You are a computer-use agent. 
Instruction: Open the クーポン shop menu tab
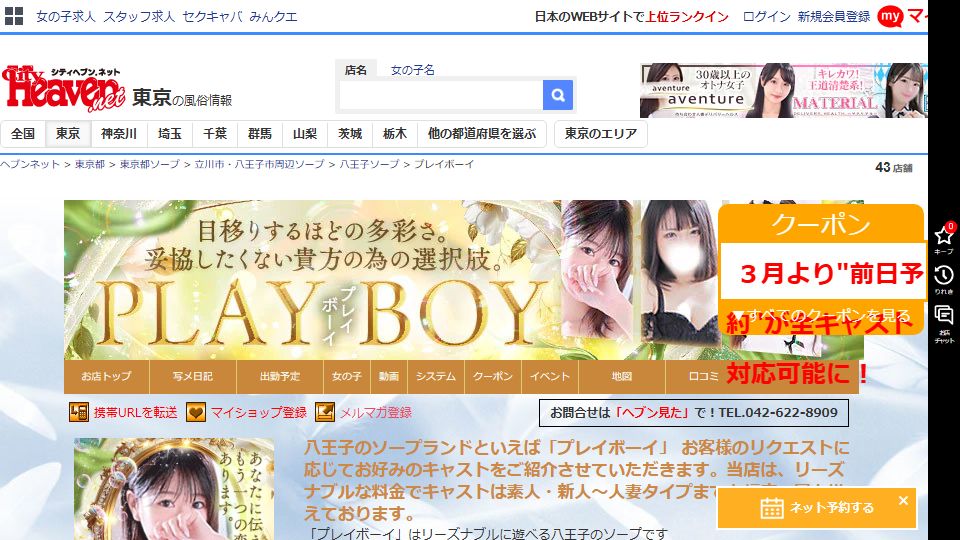click(x=493, y=377)
